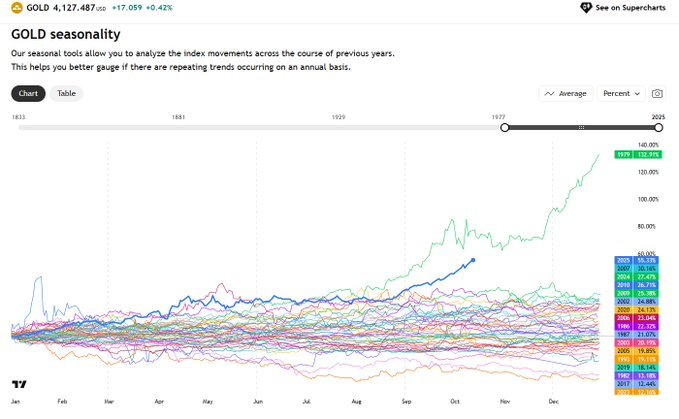
Task: Click the GOLD ticker name
Action: click(x=38, y=7)
